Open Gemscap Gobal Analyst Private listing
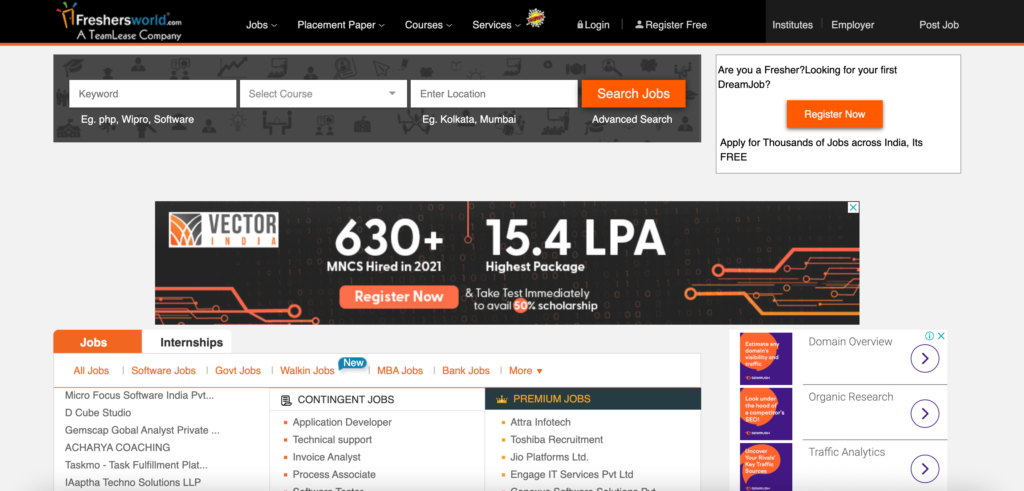Image resolution: width=1024 pixels, height=491 pixels. 142,430
